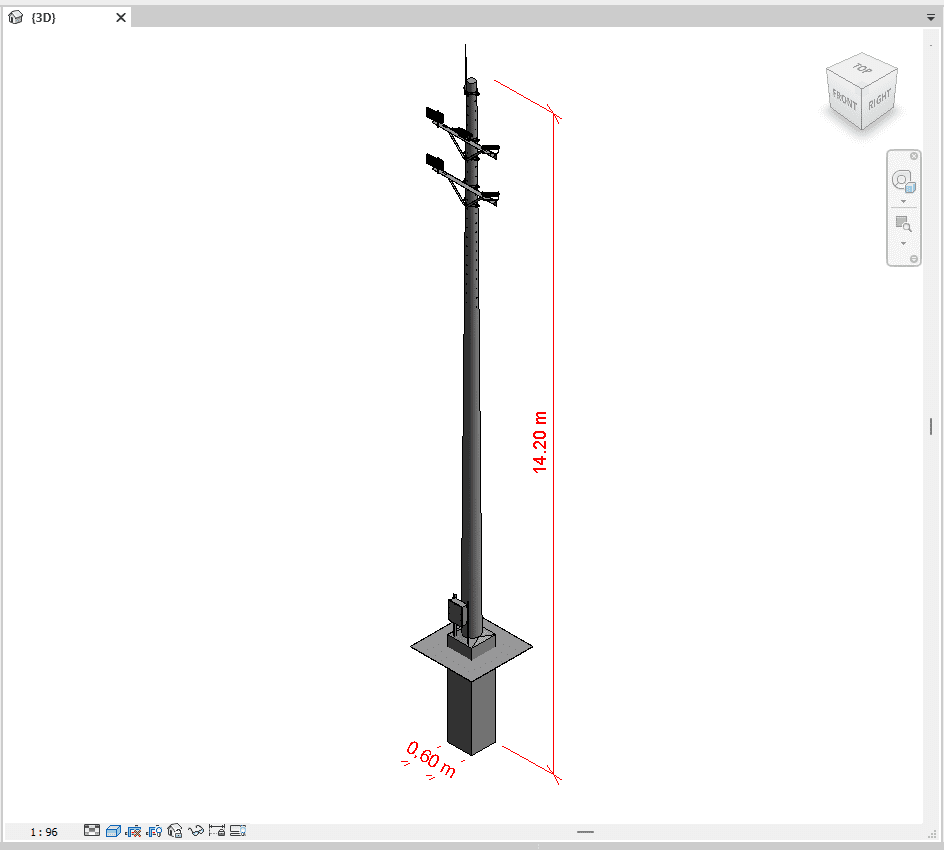Click the Zoom Region icon in navigation bar
The image size is (944, 850).
(x=903, y=224)
